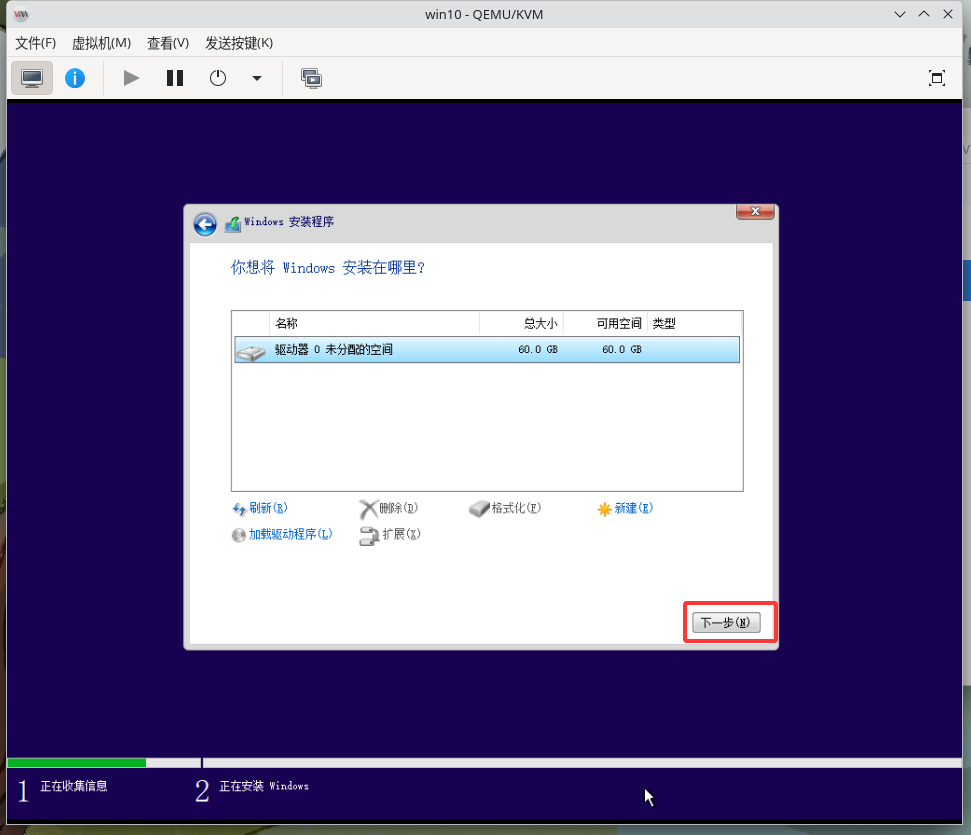971x835 pixels.
Task: Open the 虚拟机(M) menu
Action: point(102,43)
